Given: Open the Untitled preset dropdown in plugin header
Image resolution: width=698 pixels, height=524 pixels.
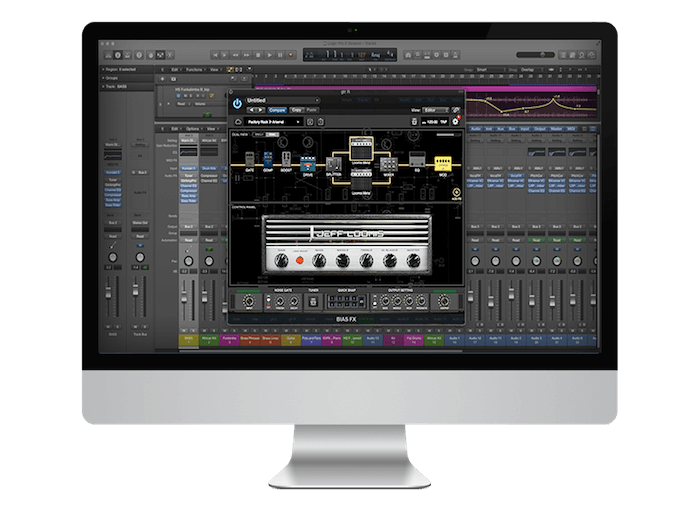Looking at the screenshot, I should (x=283, y=100).
